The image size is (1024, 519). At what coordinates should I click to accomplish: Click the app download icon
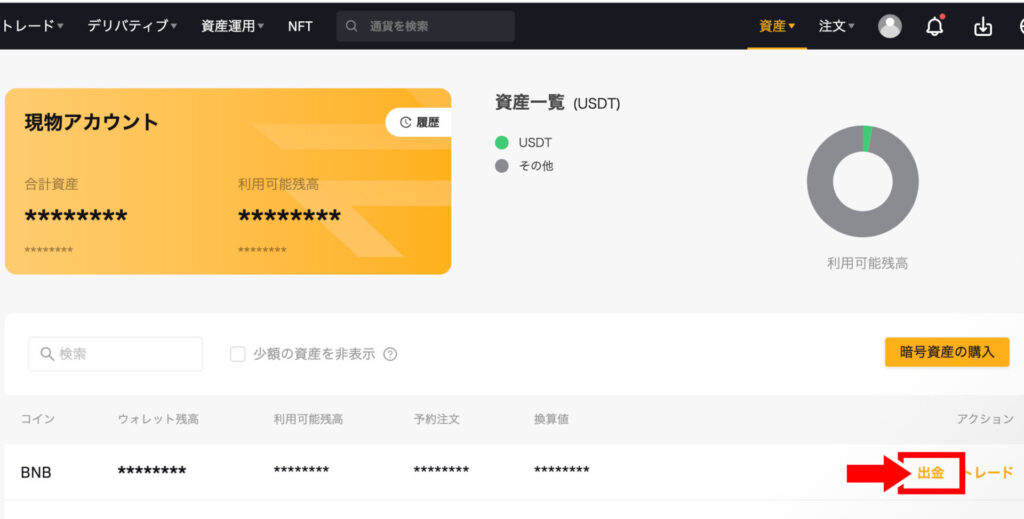[x=982, y=27]
